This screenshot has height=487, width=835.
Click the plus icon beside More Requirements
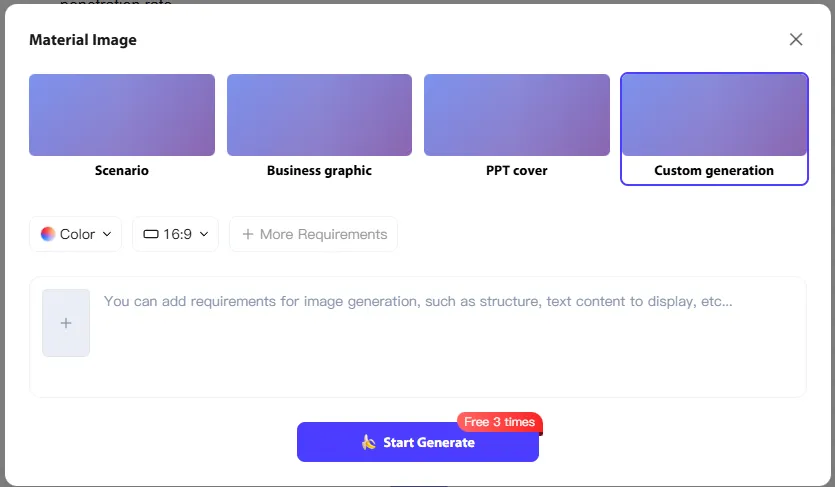coord(248,234)
